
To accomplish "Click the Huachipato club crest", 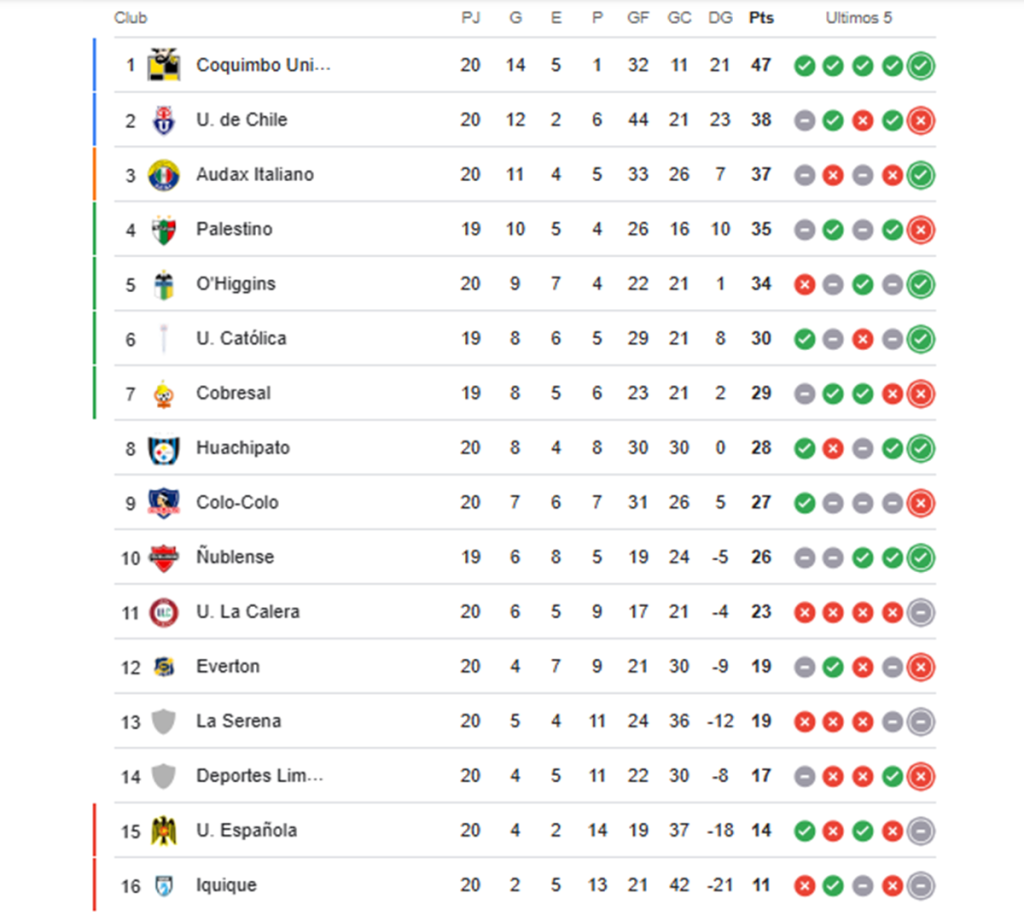I will 164,449.
